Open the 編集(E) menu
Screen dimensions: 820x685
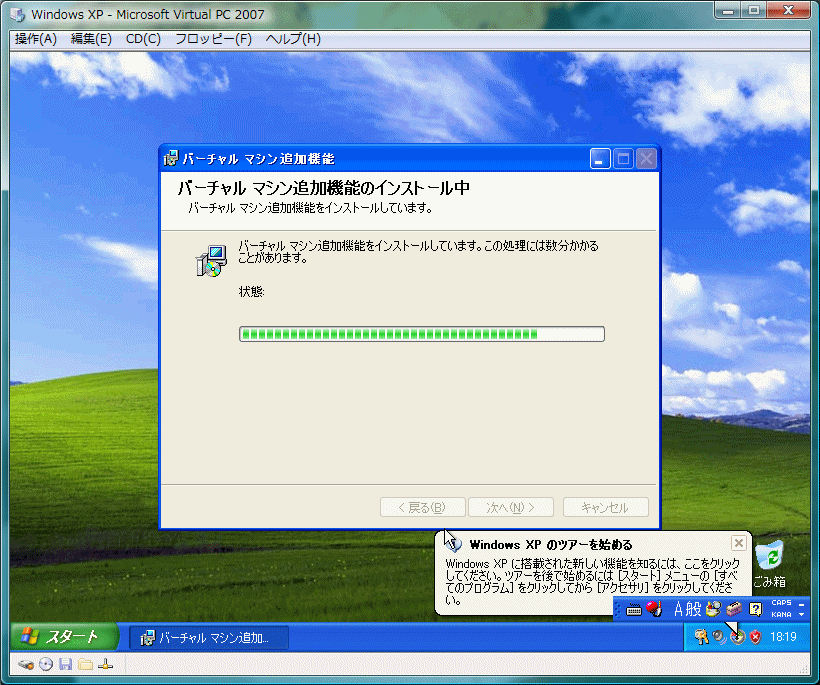click(x=91, y=39)
